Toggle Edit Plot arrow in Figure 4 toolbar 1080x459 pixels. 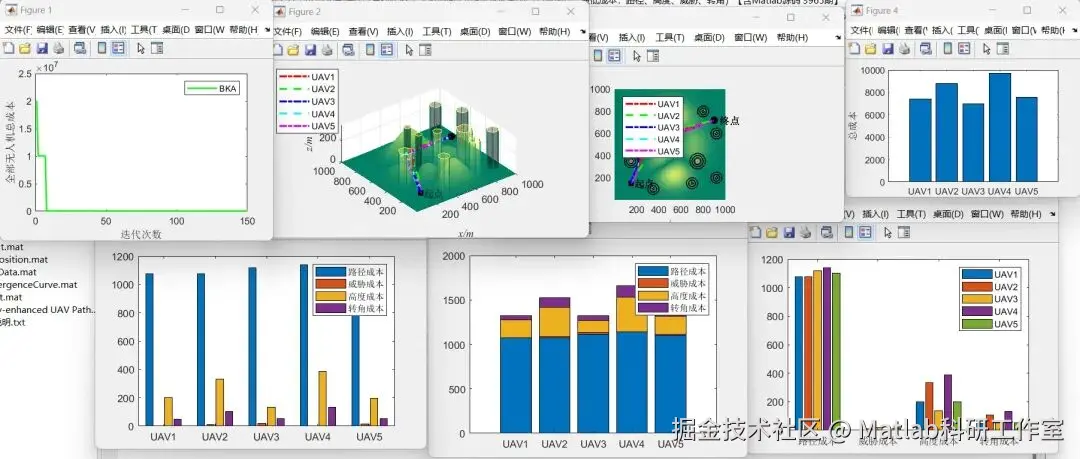[x=986, y=48]
